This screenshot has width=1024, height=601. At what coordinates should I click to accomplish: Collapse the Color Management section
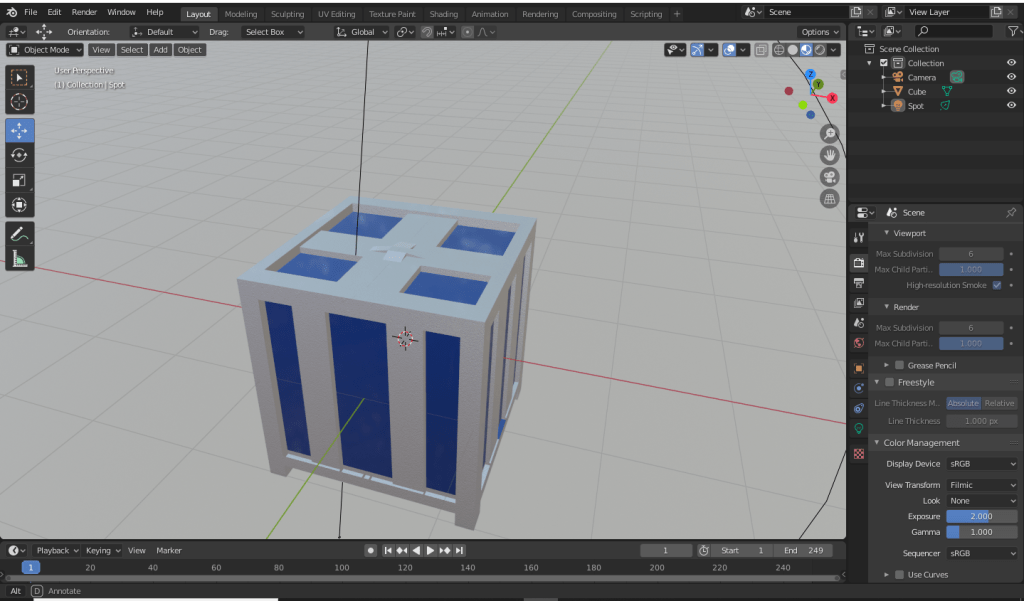(x=920, y=442)
